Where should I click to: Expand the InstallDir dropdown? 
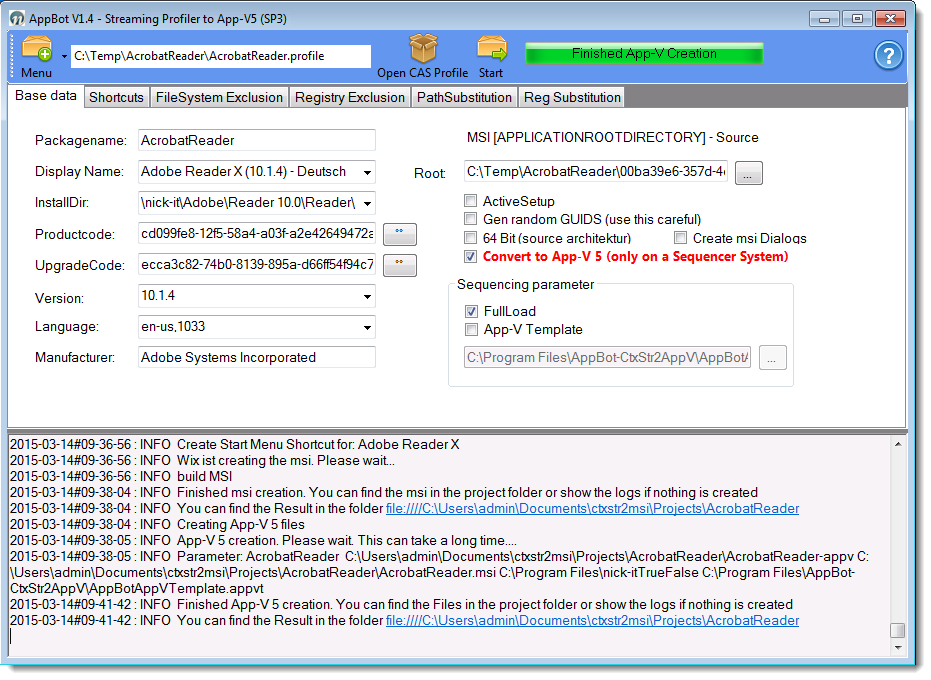[368, 203]
